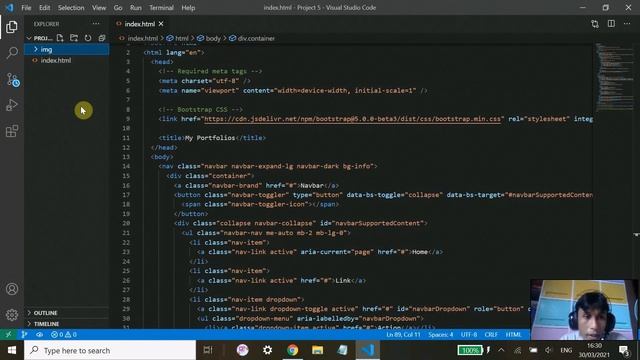Image resolution: width=640 pixels, height=360 pixels.
Task: Open Explorer views and more actions menu
Action: coord(96,24)
